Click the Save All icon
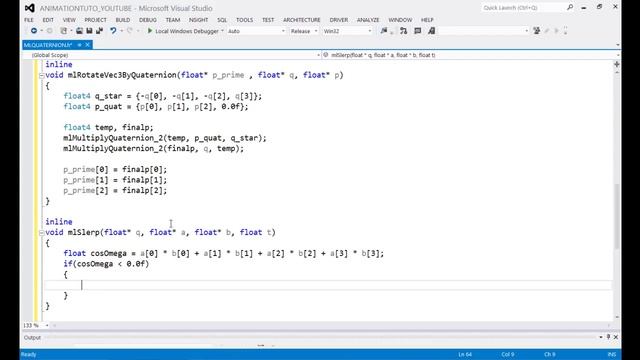 tap(100, 31)
